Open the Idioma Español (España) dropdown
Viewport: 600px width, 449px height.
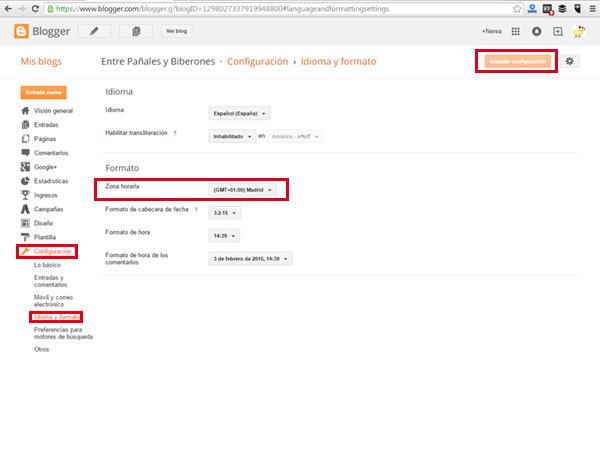coord(239,113)
